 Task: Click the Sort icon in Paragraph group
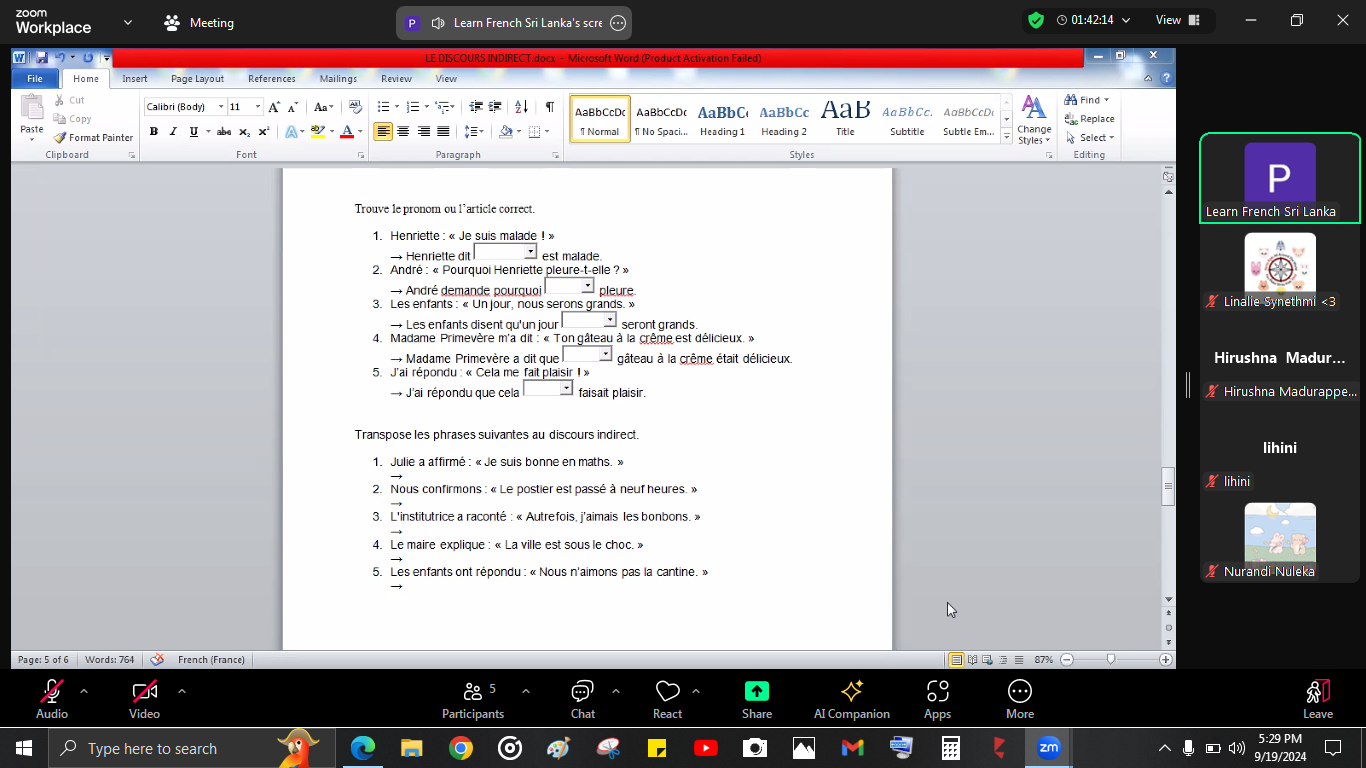pos(521,107)
